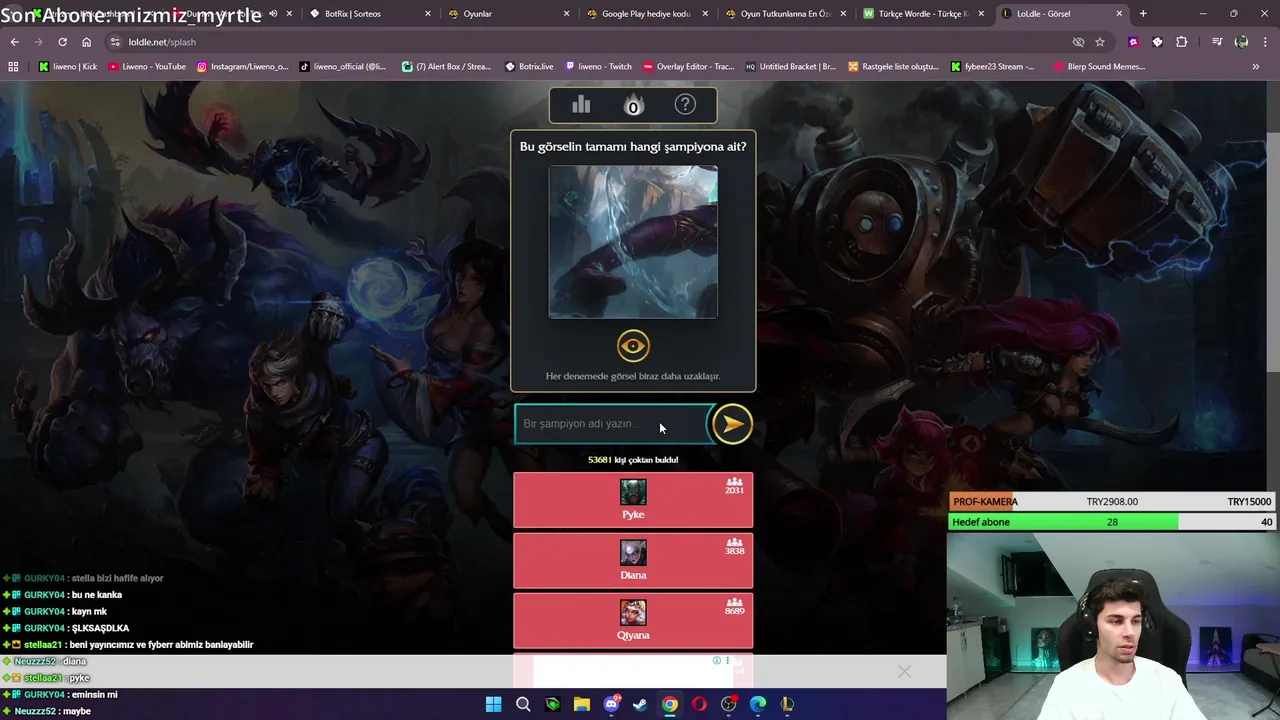Close the bottom ad banner
The width and height of the screenshot is (1280, 720).
pos(904,671)
